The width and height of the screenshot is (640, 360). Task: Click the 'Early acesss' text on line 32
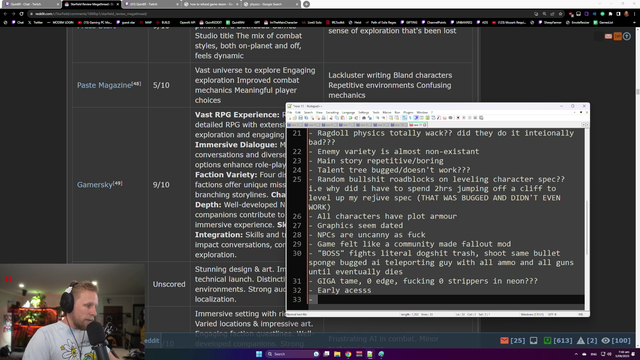point(344,290)
